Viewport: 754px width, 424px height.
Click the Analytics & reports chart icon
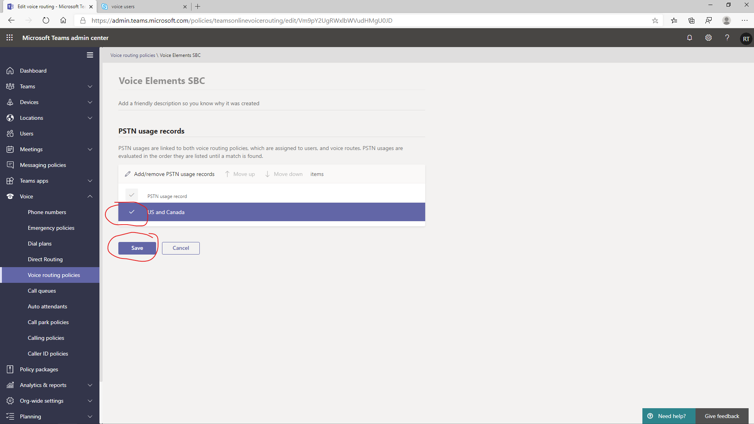coord(10,385)
